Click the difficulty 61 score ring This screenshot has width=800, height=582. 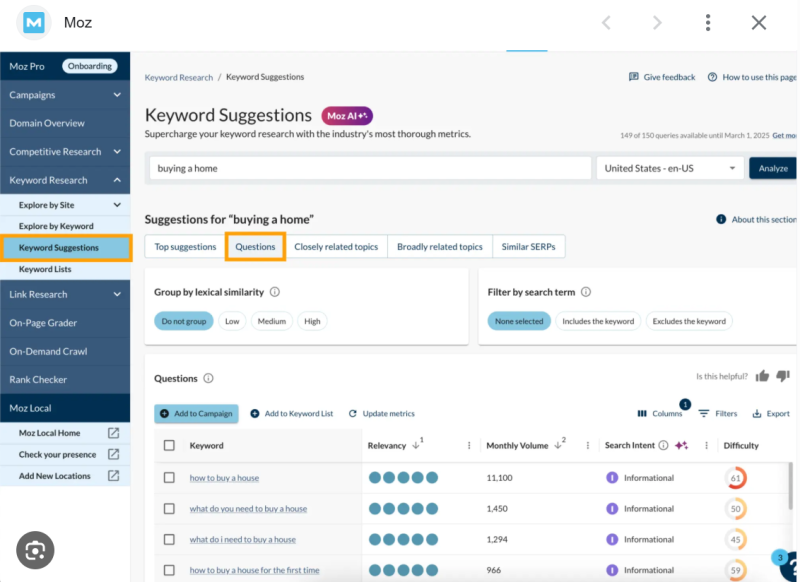[735, 478]
